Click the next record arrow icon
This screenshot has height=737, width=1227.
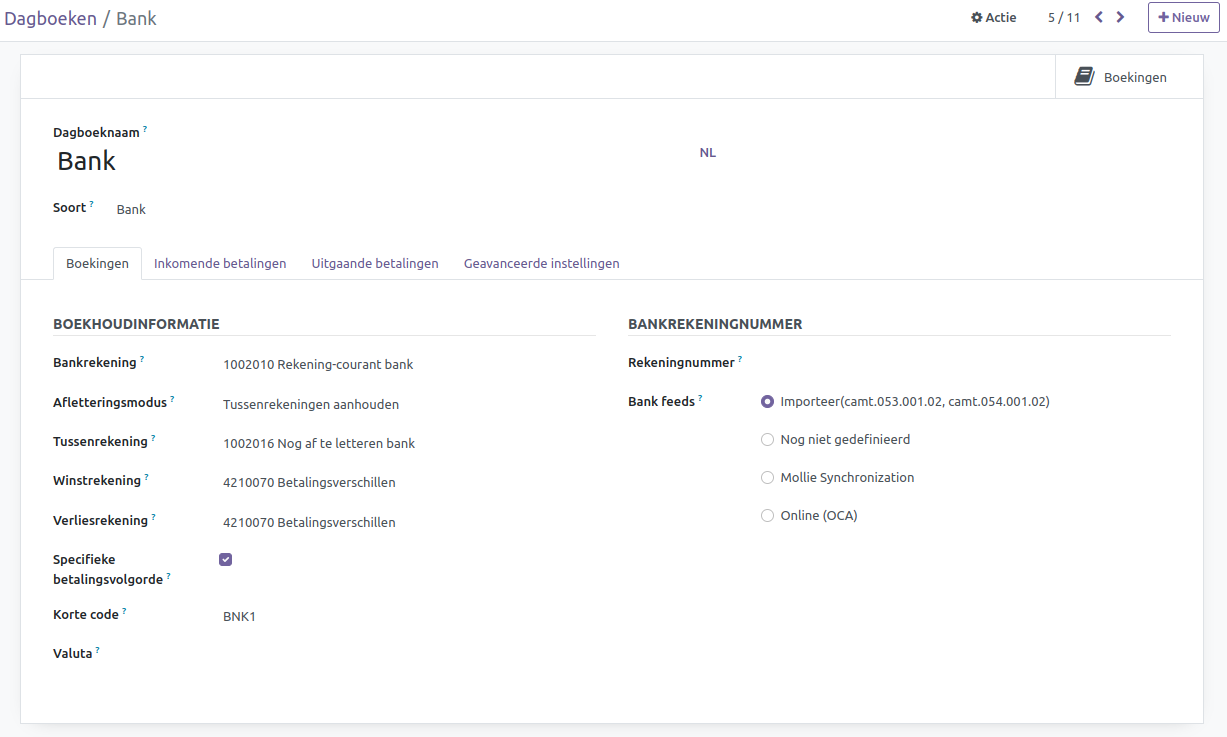pos(1120,17)
